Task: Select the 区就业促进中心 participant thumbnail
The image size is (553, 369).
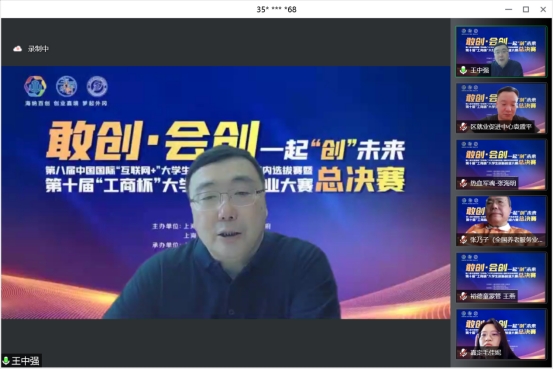Action: click(501, 108)
